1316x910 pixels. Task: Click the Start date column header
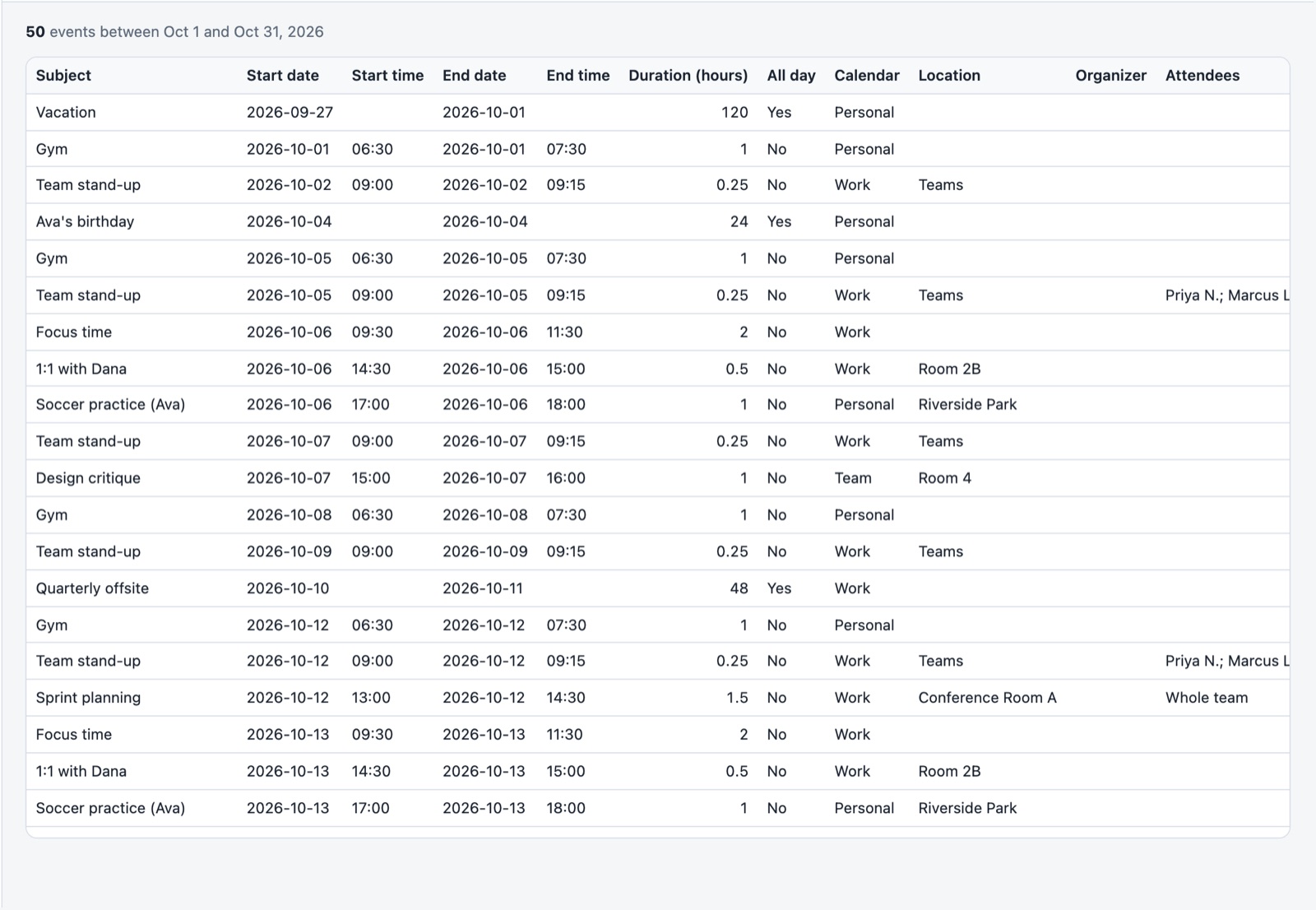pos(282,76)
